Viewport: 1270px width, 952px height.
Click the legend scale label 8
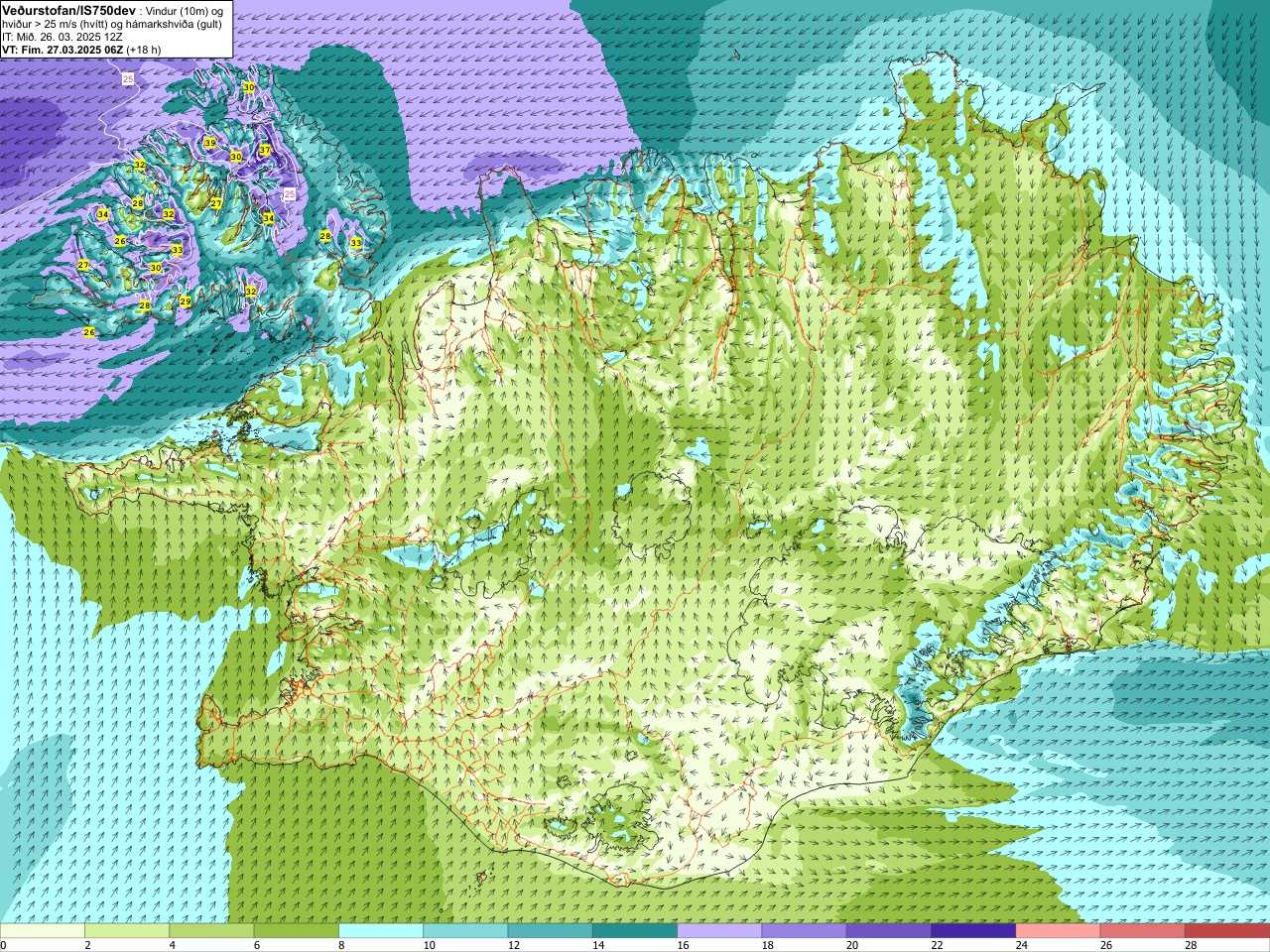(342, 945)
